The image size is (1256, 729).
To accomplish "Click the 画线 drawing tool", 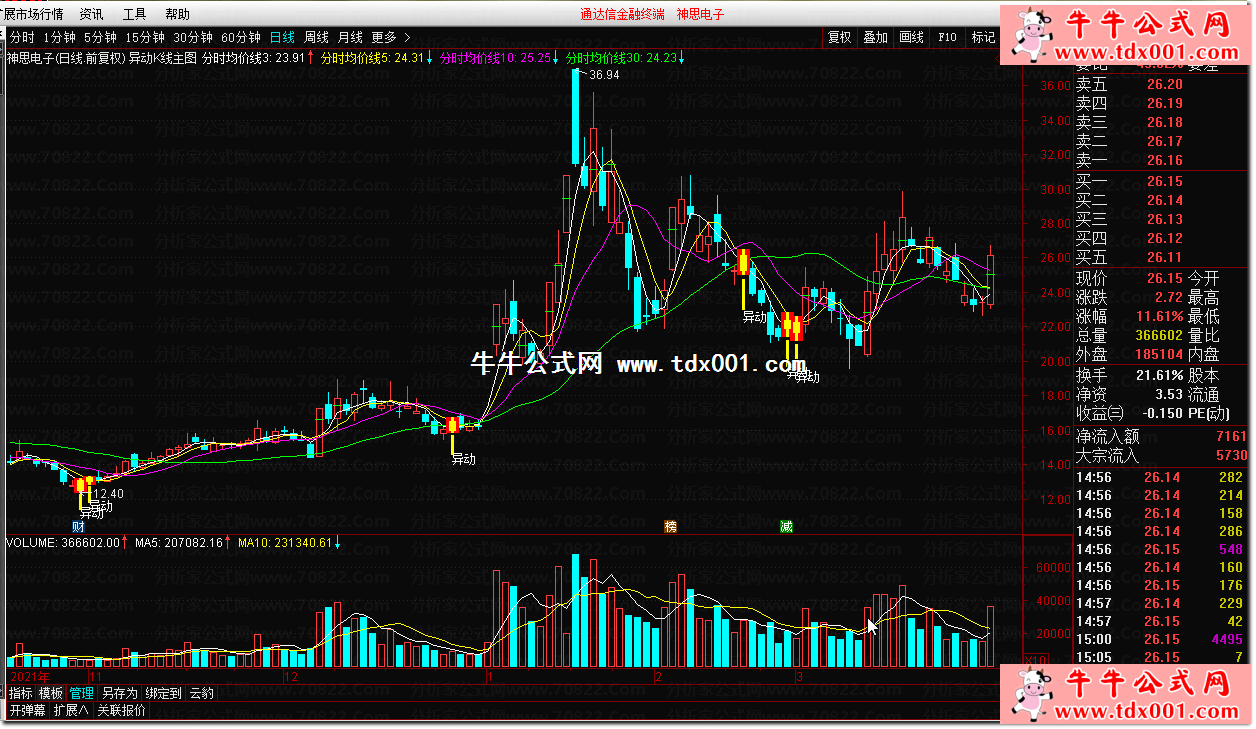I will [911, 37].
